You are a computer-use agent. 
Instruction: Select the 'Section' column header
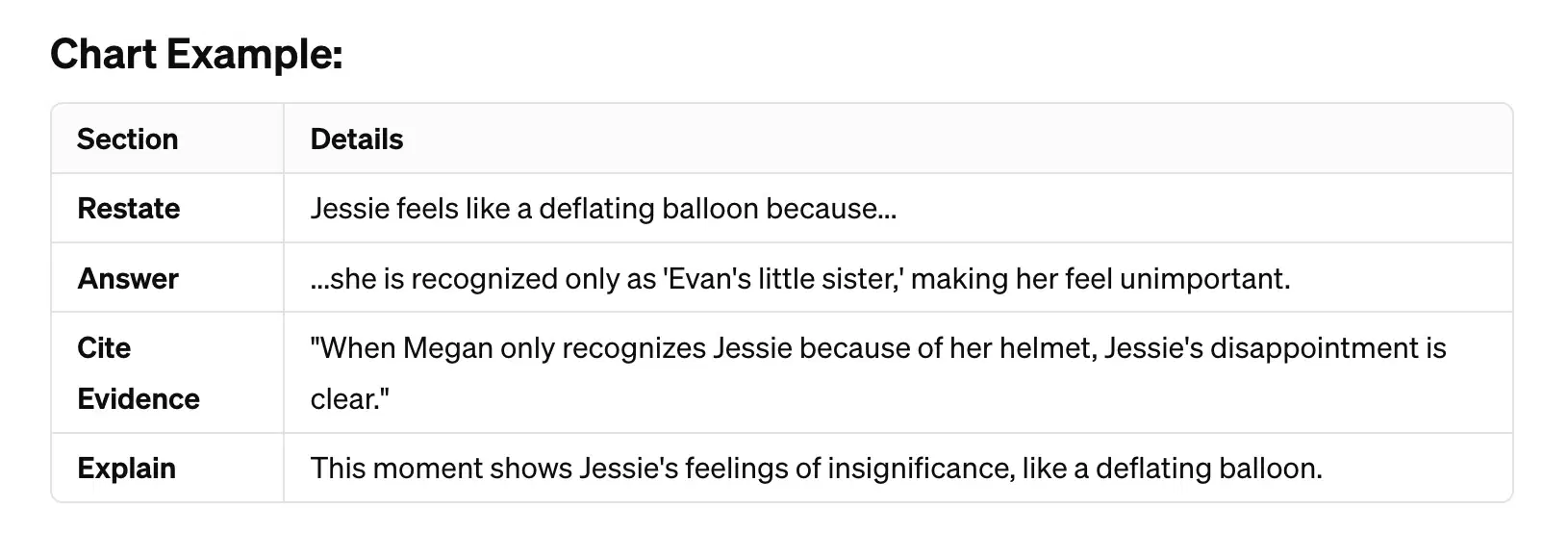point(127,140)
